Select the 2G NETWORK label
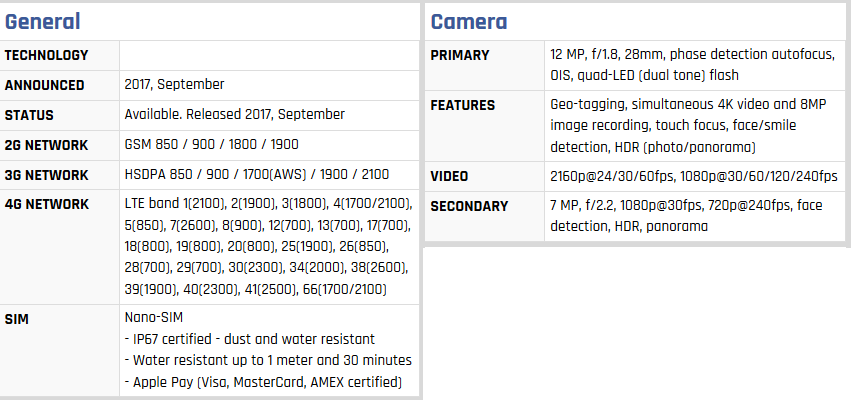The height and width of the screenshot is (400, 851). (x=46, y=145)
